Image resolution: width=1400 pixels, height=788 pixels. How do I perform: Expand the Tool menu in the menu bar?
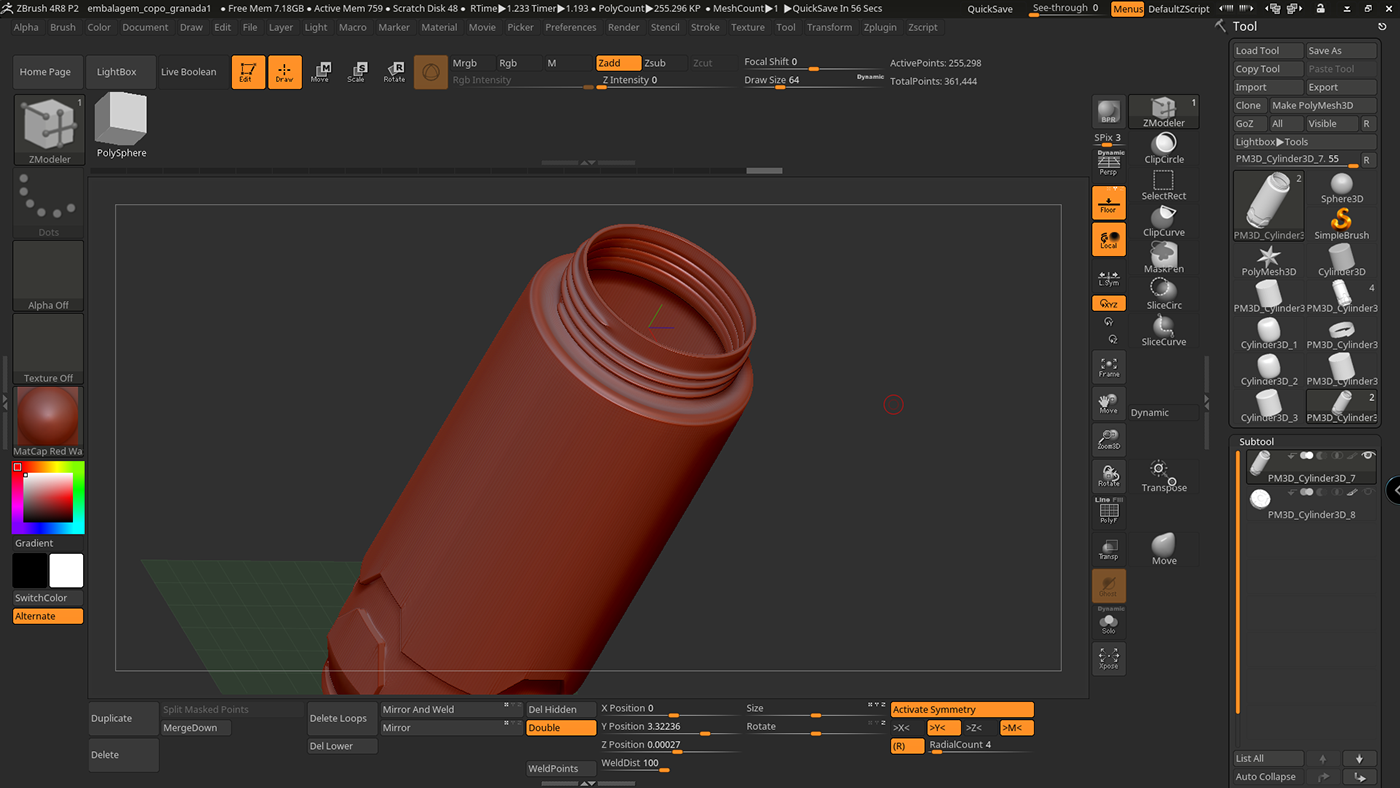[x=785, y=27]
